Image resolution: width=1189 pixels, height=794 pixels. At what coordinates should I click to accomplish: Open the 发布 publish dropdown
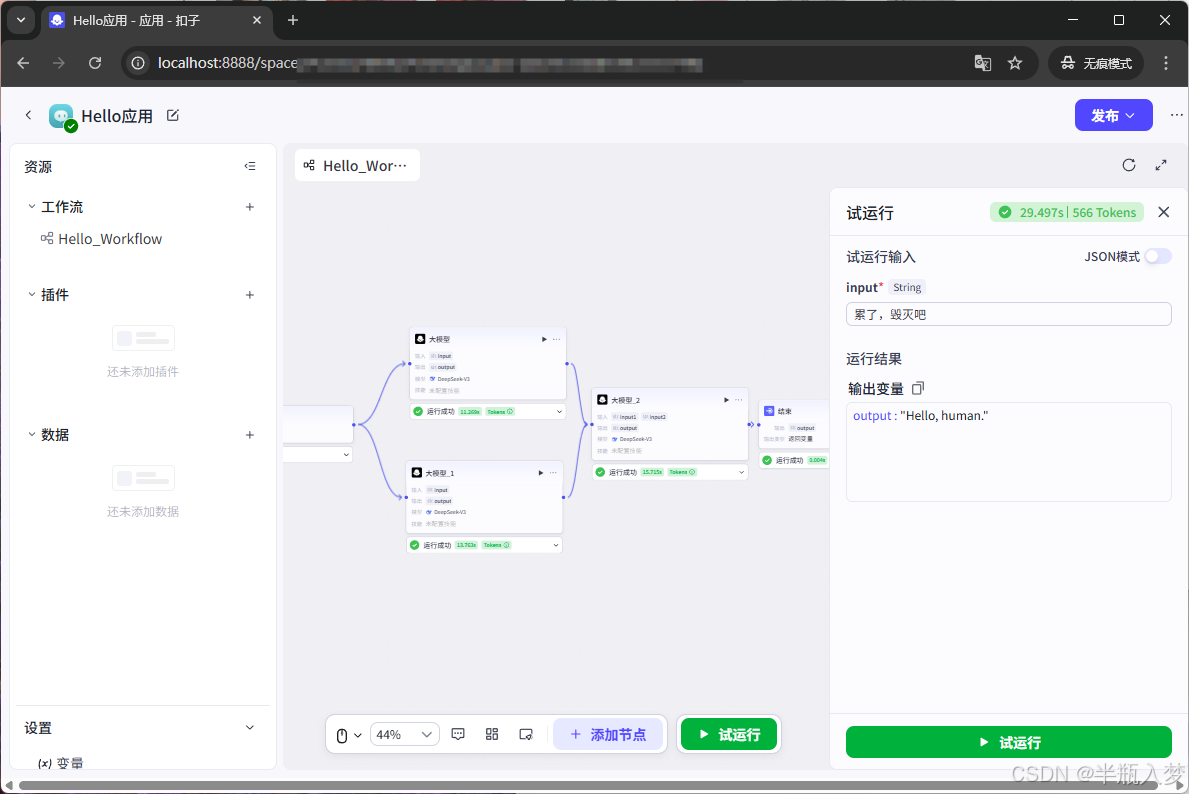[x=1113, y=115]
